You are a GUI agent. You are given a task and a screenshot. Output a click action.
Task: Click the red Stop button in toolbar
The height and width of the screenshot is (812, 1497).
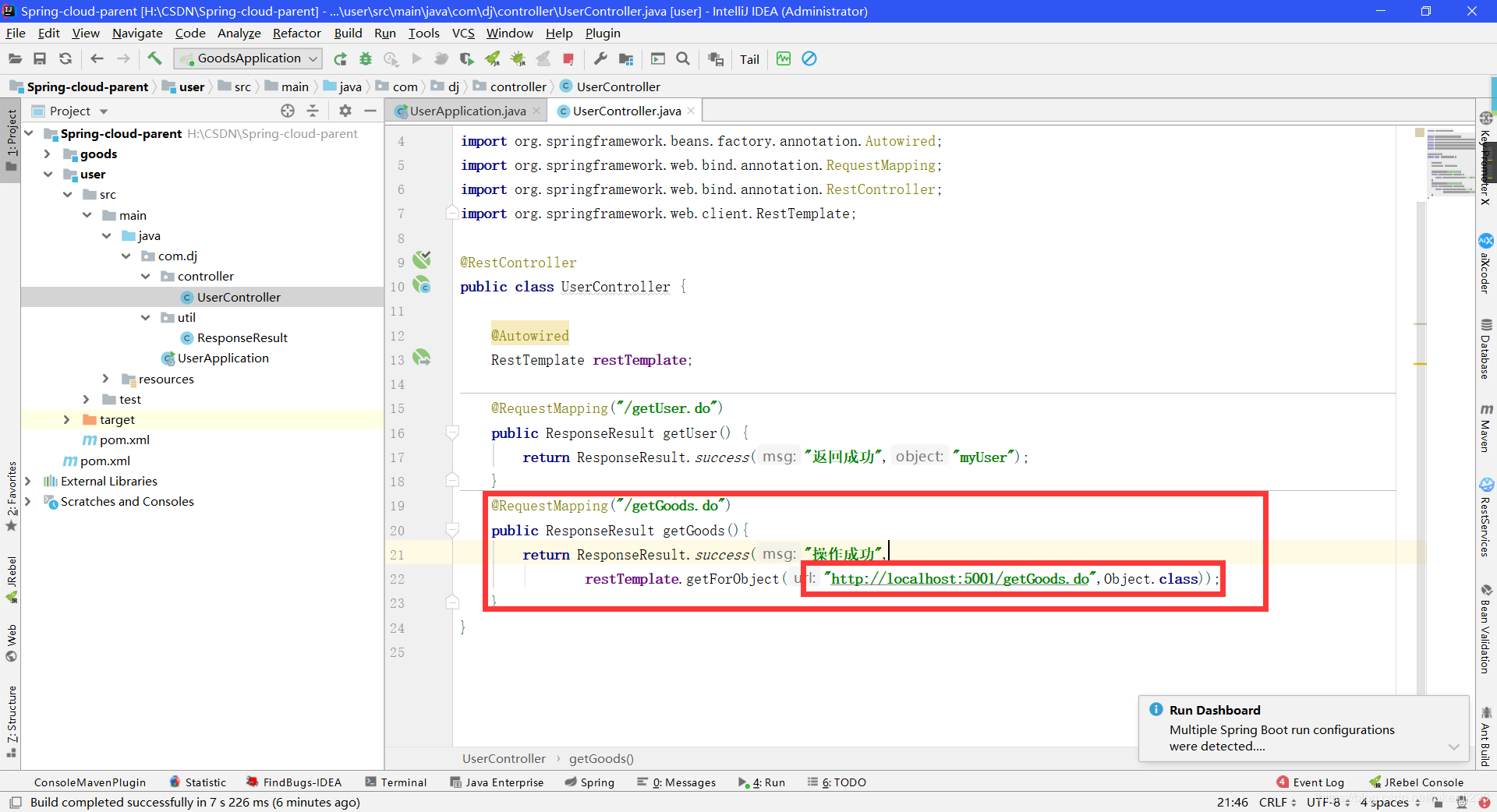click(x=568, y=58)
